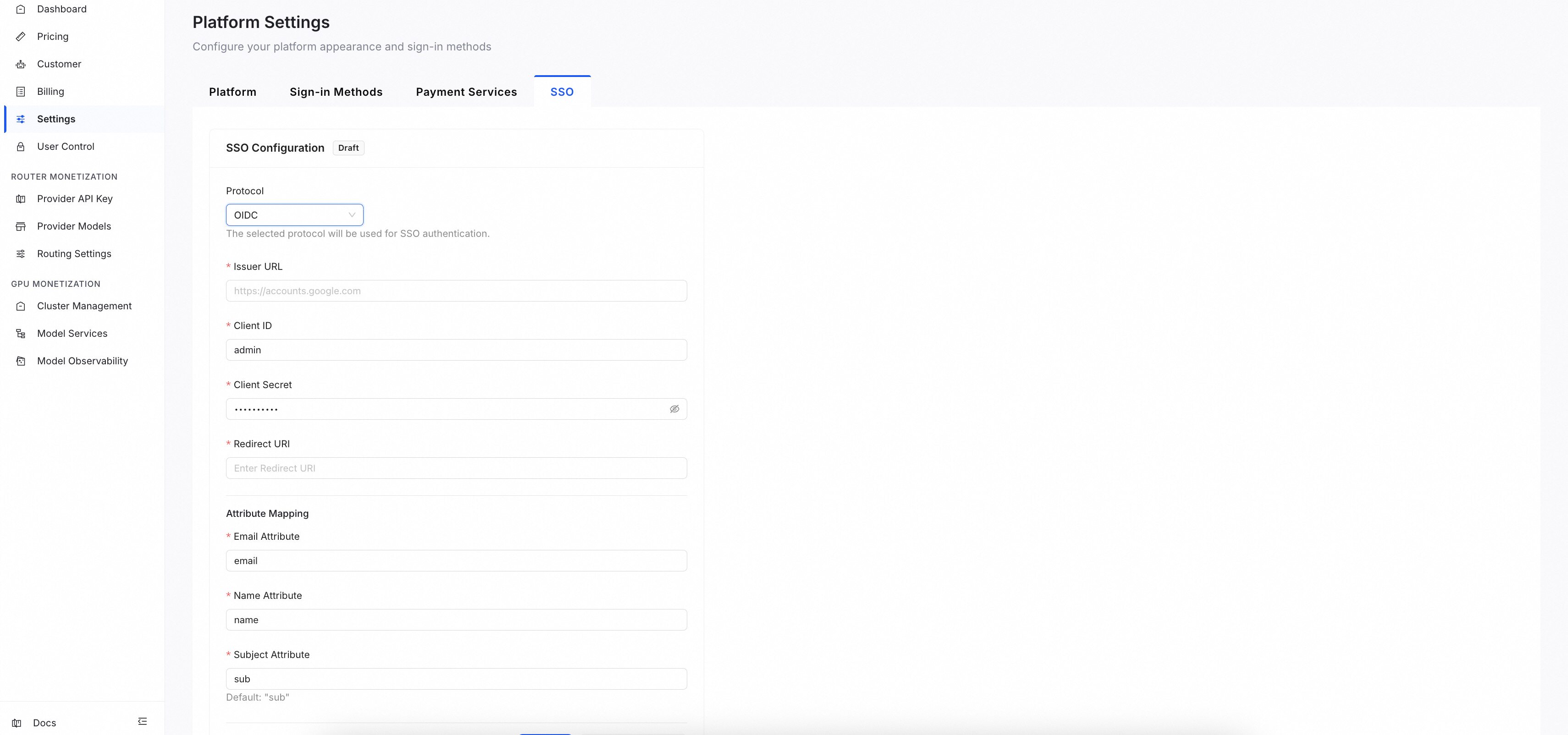
Task: Open the Dashboard sidebar icon
Action: click(21, 9)
